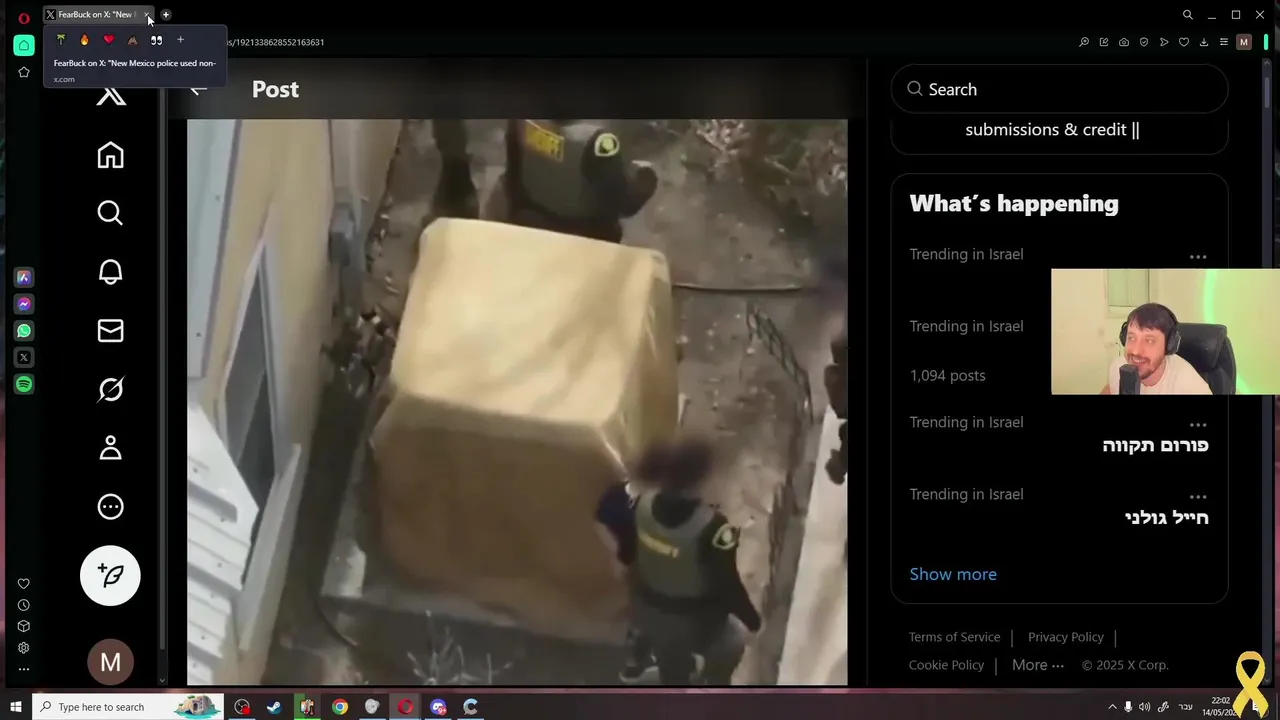
Task: Open the Terms of Service link
Action: coord(954,637)
